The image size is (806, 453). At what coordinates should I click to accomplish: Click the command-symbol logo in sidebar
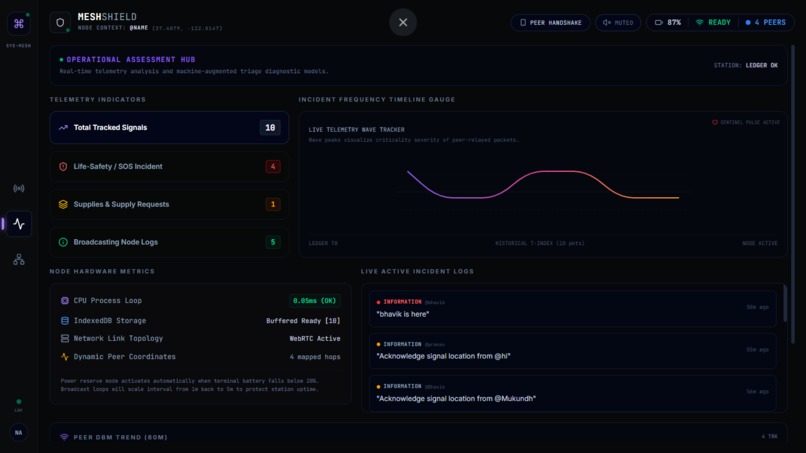[19, 24]
